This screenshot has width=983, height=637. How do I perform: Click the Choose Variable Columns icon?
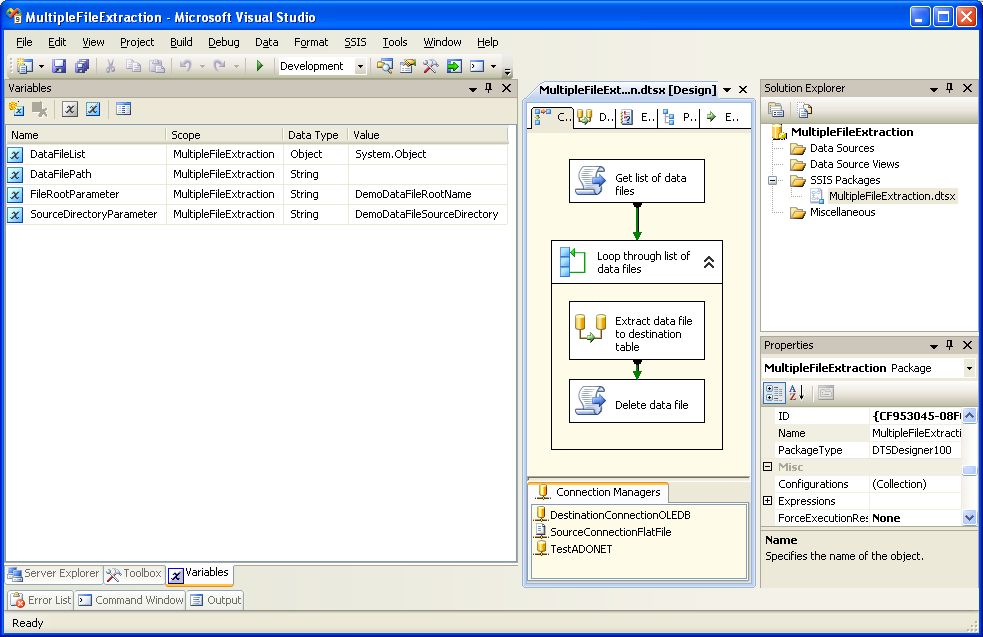123,109
